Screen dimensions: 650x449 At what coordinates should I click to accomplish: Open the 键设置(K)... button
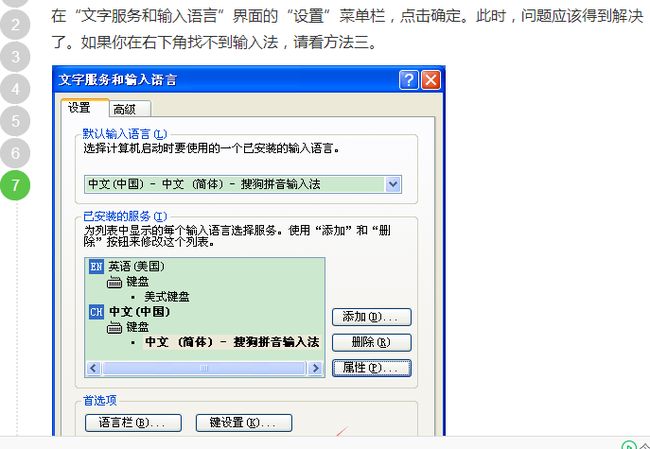tap(244, 423)
